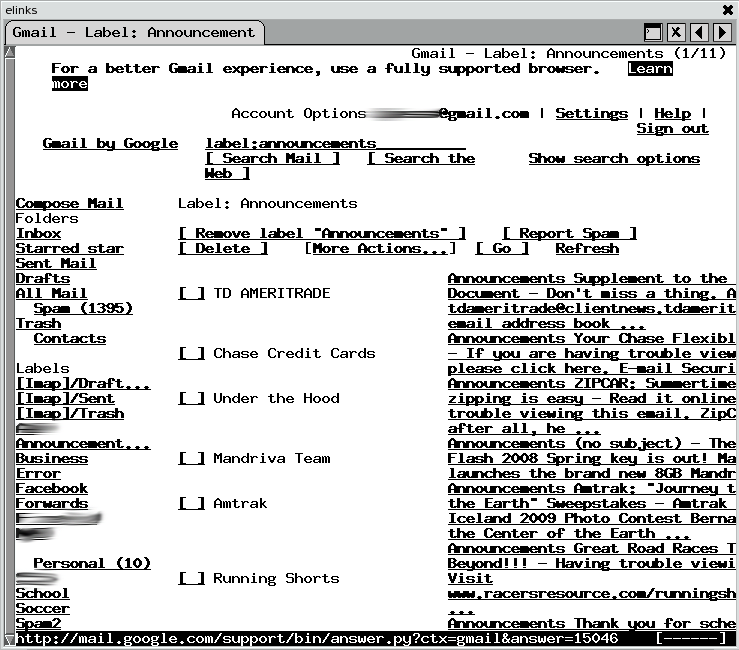Open the Error label

pos(38,473)
